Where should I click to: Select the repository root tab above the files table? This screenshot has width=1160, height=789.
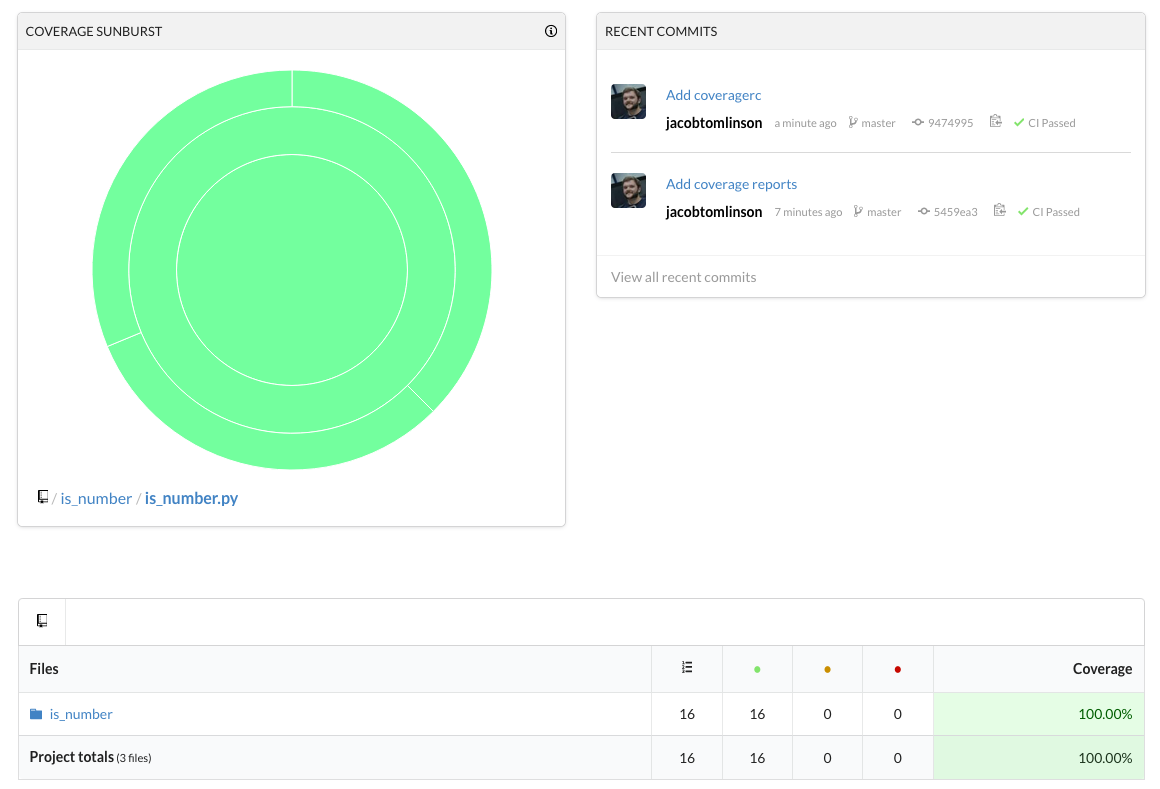point(42,621)
